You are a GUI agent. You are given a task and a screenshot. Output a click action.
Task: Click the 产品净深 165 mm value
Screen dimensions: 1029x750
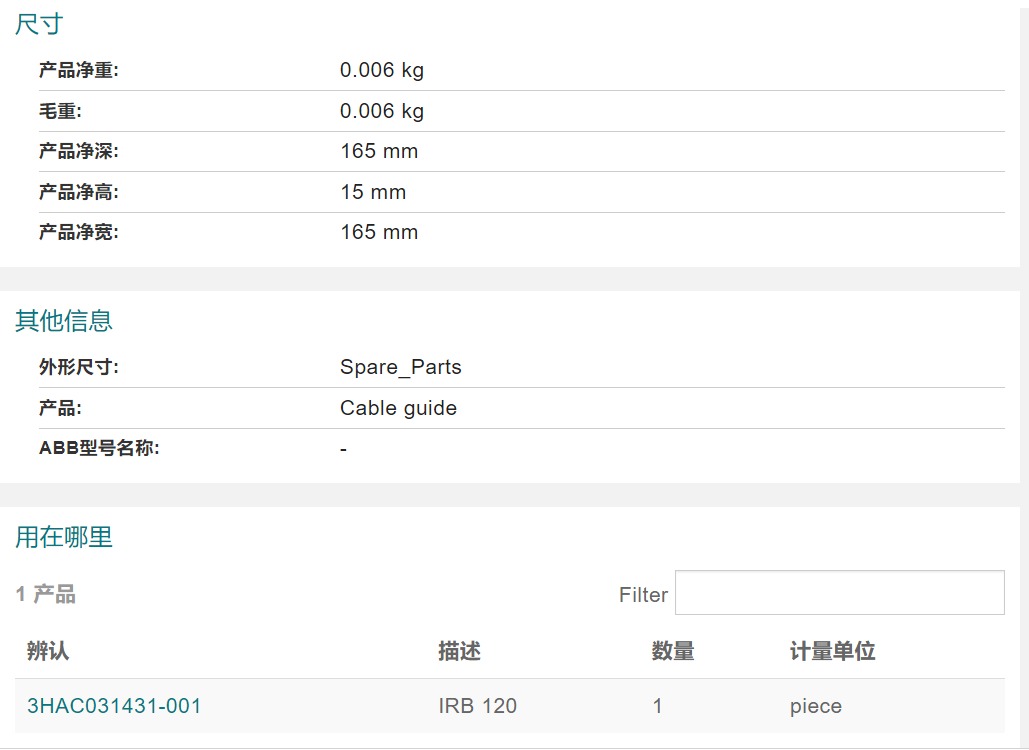379,151
